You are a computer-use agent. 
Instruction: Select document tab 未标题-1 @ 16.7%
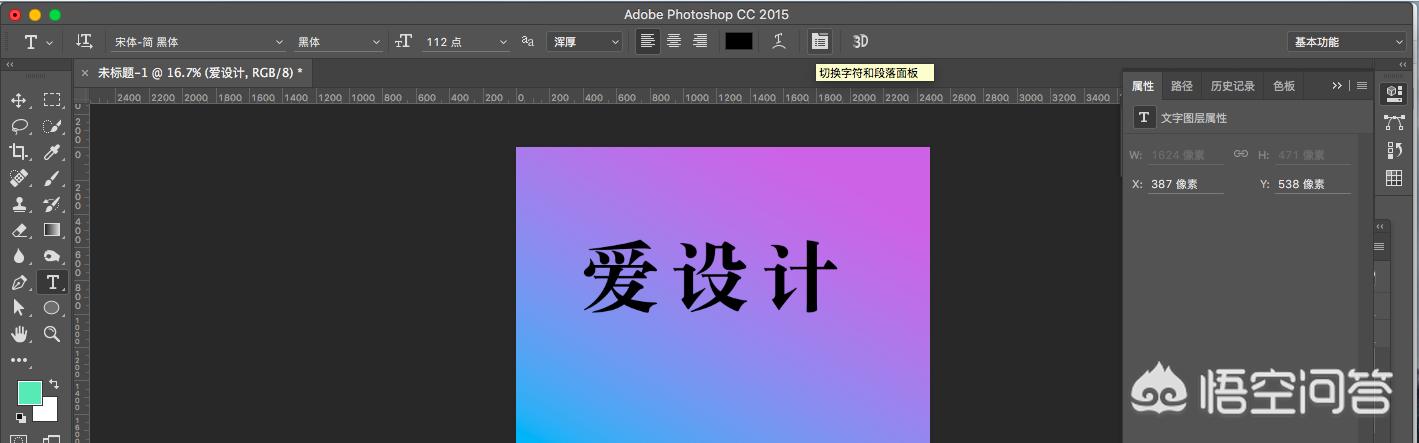pos(200,73)
